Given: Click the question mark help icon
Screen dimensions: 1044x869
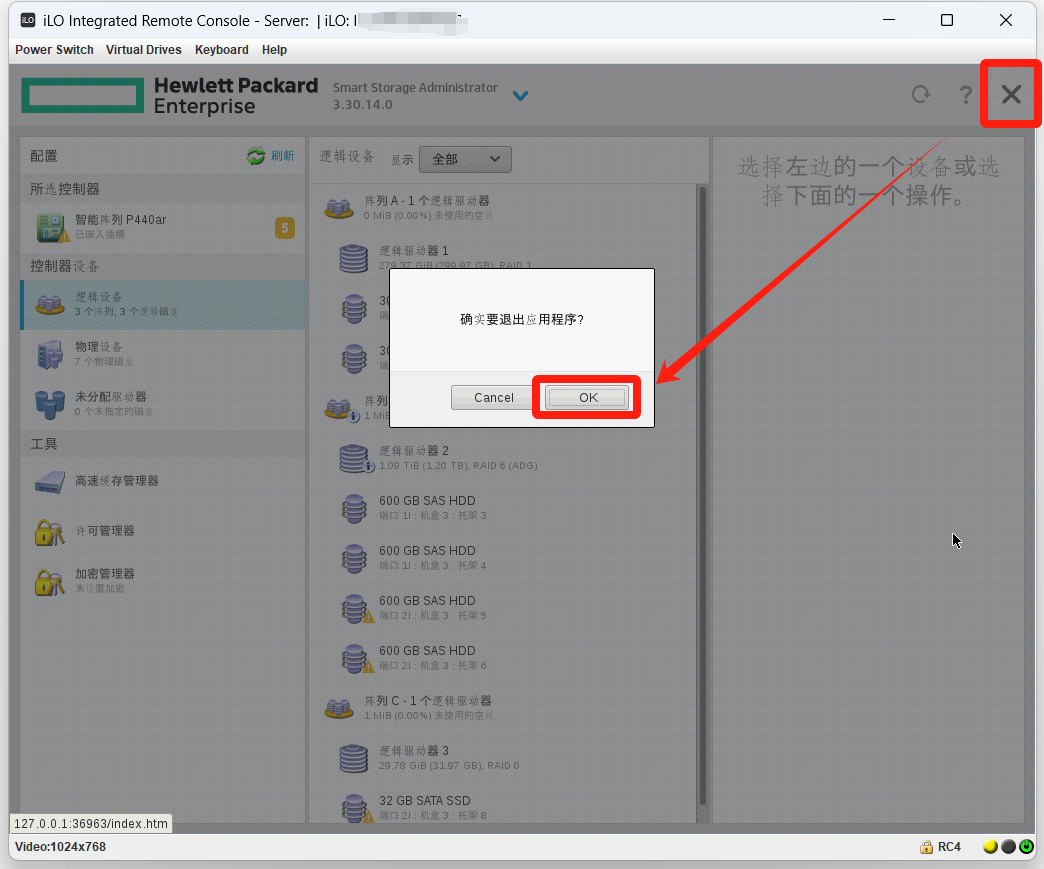Looking at the screenshot, I should (x=965, y=95).
